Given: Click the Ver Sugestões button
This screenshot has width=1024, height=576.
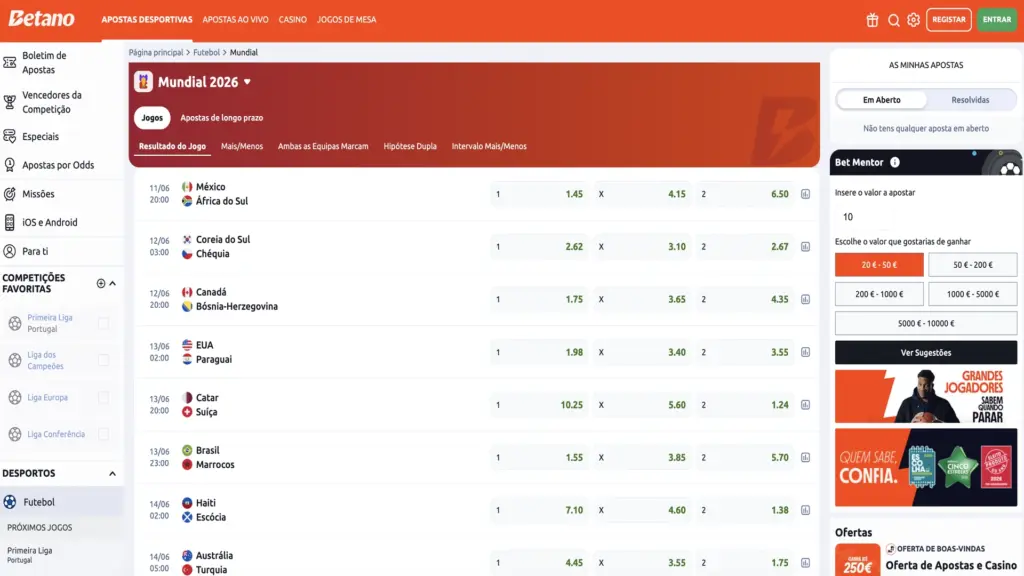Looking at the screenshot, I should pyautogui.click(x=925, y=353).
